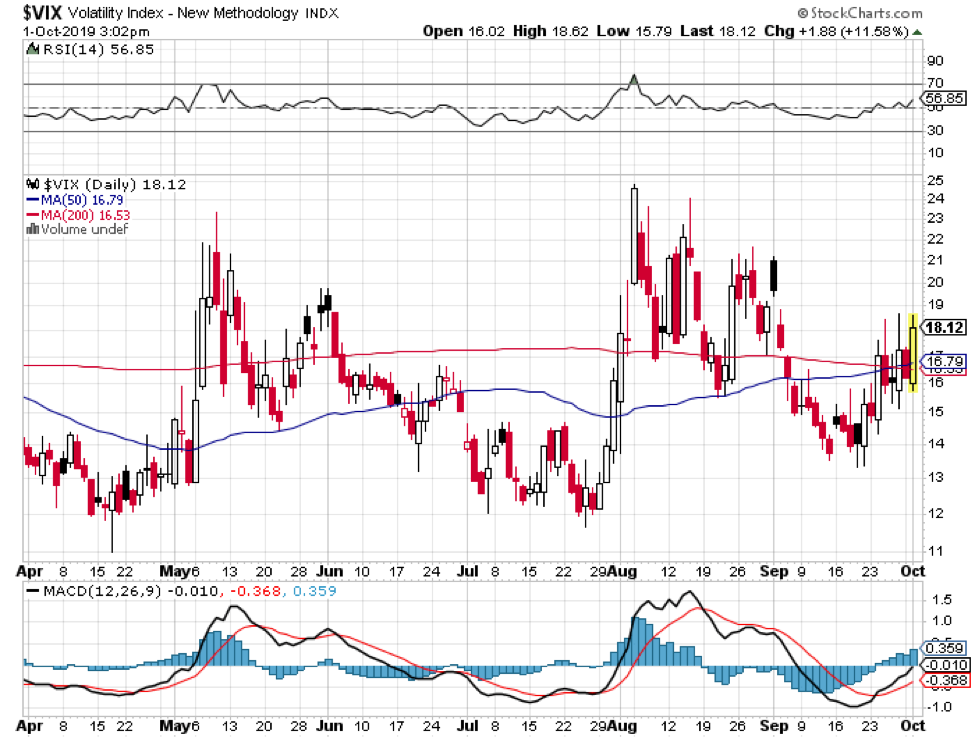Click the 11 price axis label
This screenshot has height=737, width=974.
(x=935, y=551)
